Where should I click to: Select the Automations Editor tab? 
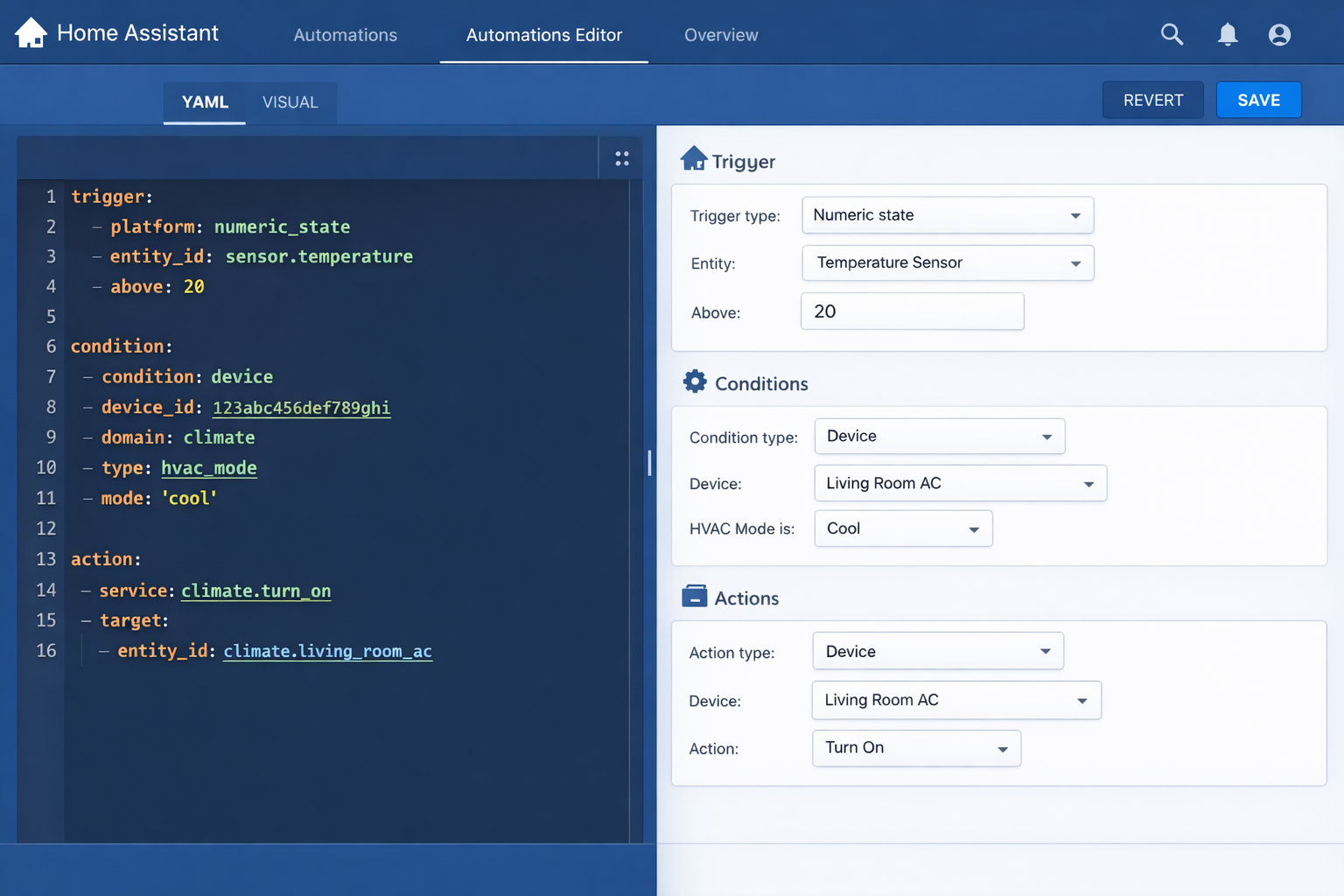click(x=544, y=35)
